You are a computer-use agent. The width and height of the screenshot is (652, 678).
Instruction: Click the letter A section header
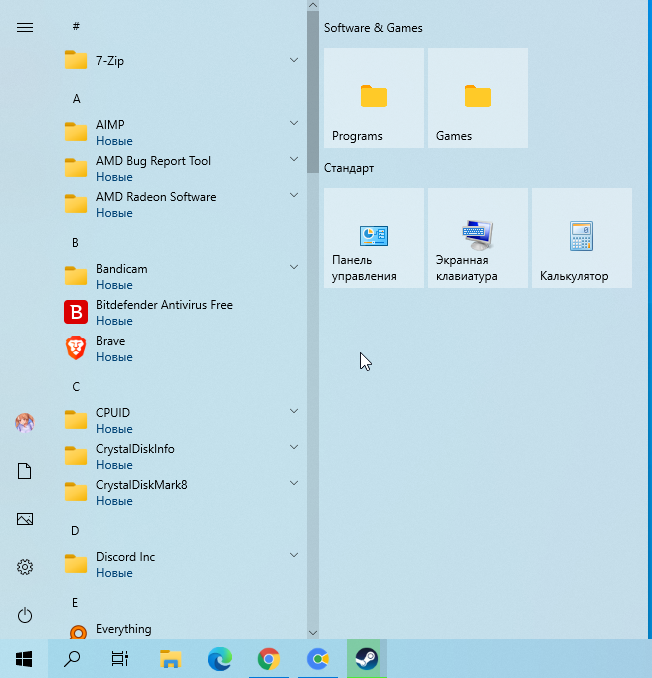(x=77, y=99)
